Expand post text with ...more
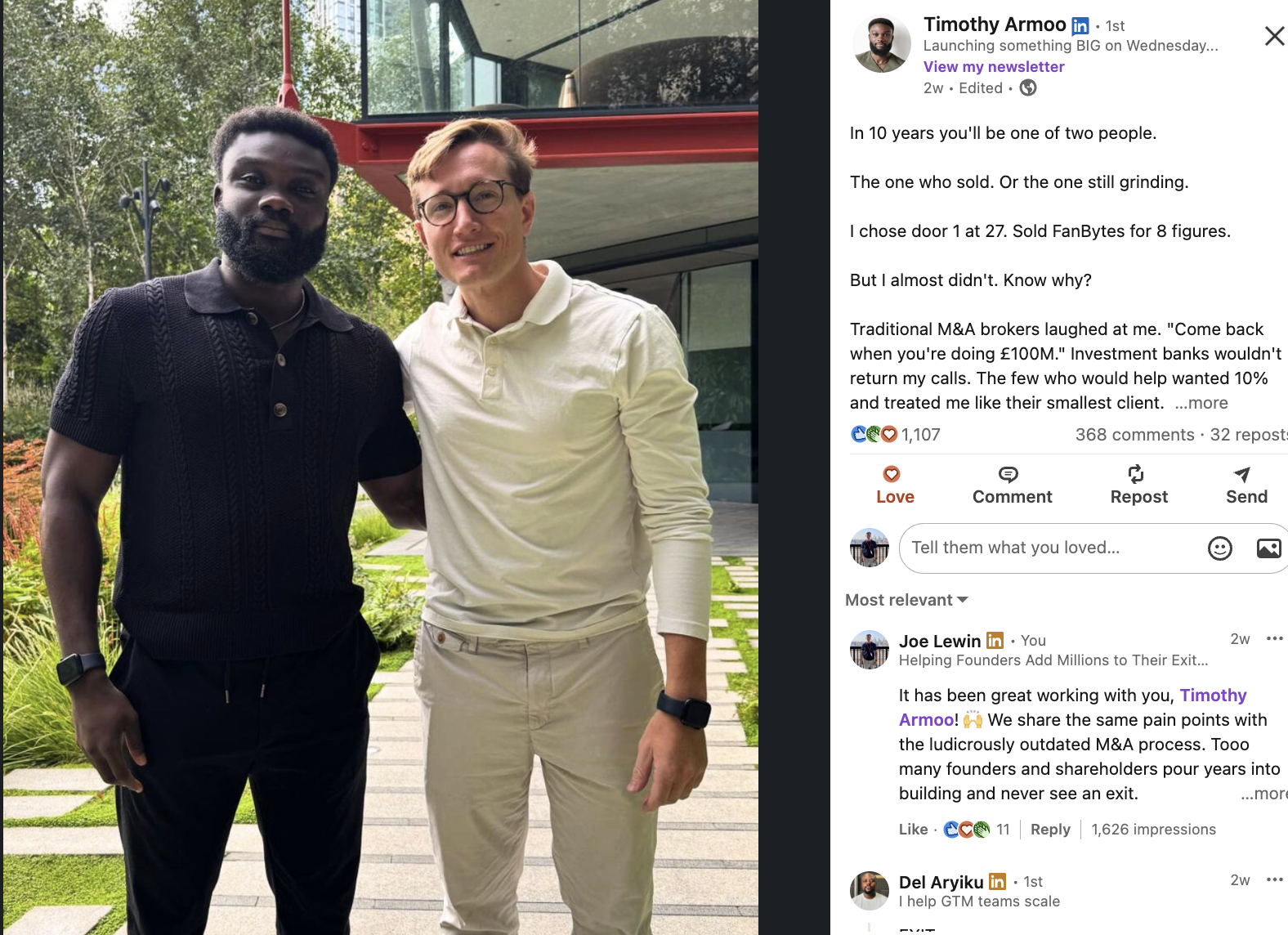Screen dimensions: 1288x935 (x=1201, y=403)
